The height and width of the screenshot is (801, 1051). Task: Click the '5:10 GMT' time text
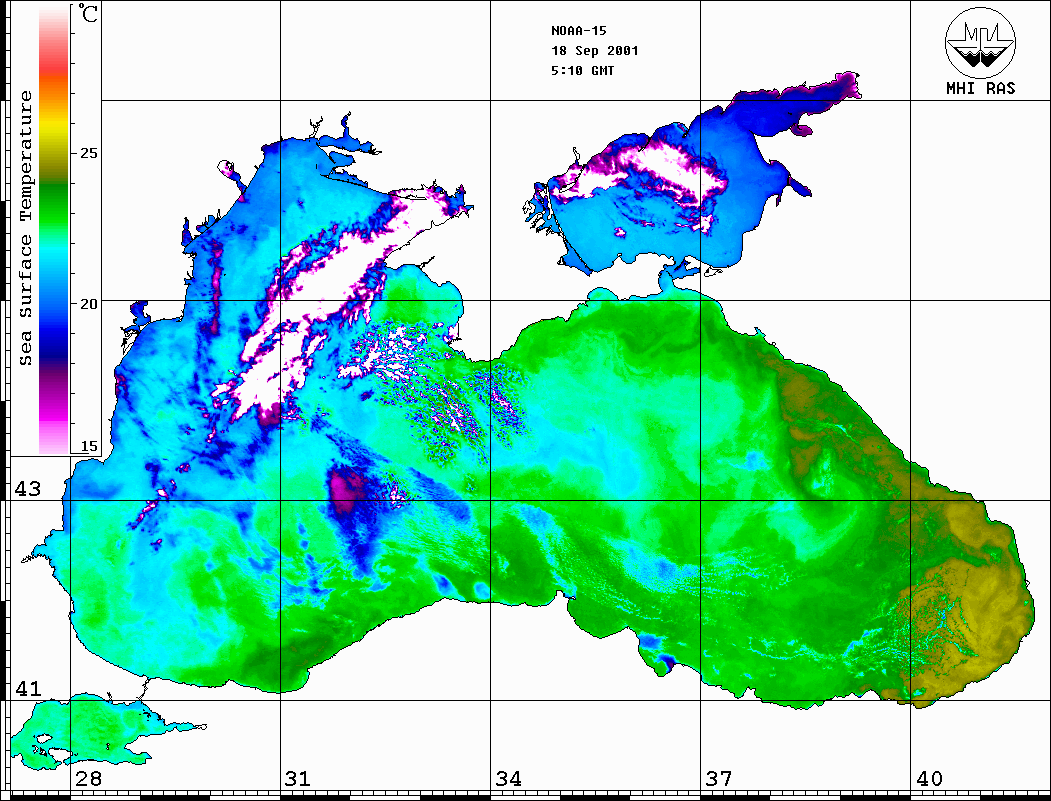click(582, 70)
